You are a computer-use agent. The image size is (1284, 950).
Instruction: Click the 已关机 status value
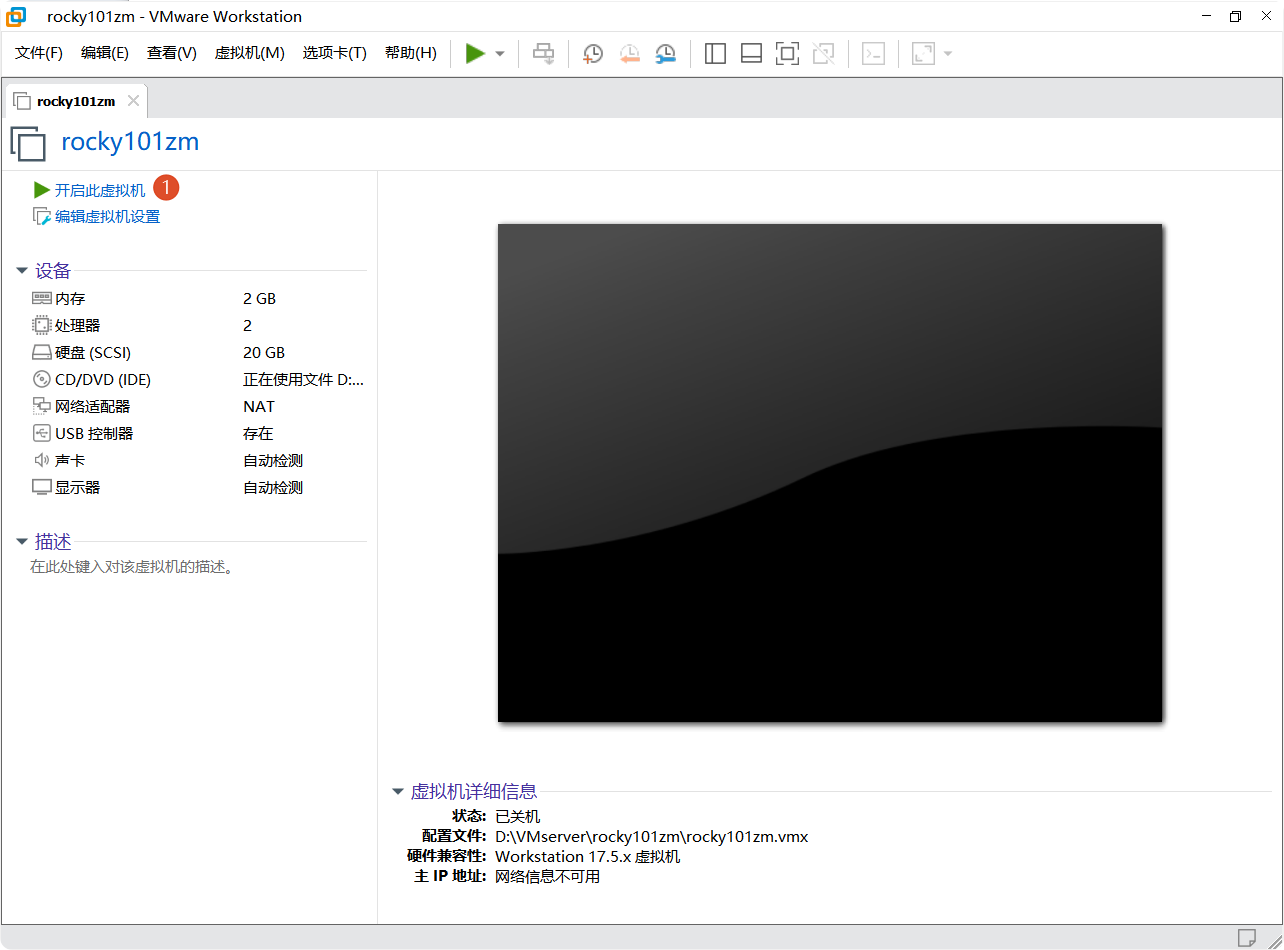[x=518, y=817]
